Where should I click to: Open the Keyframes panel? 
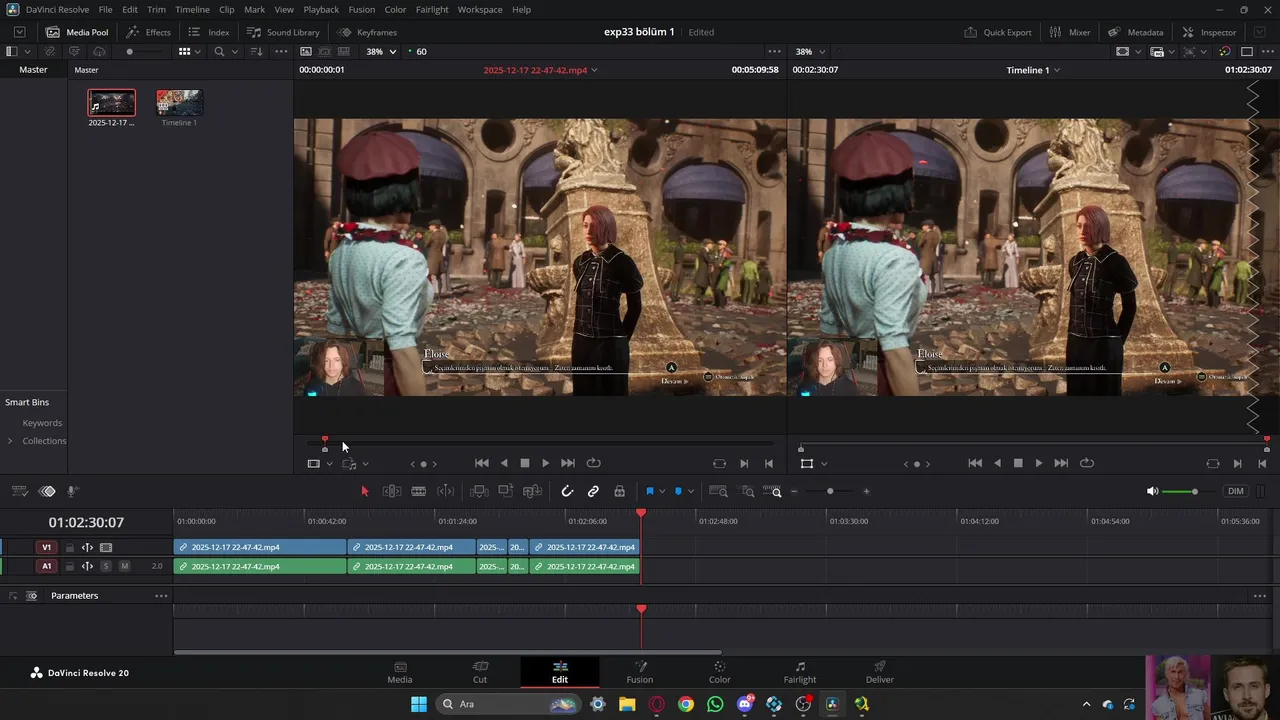[367, 32]
